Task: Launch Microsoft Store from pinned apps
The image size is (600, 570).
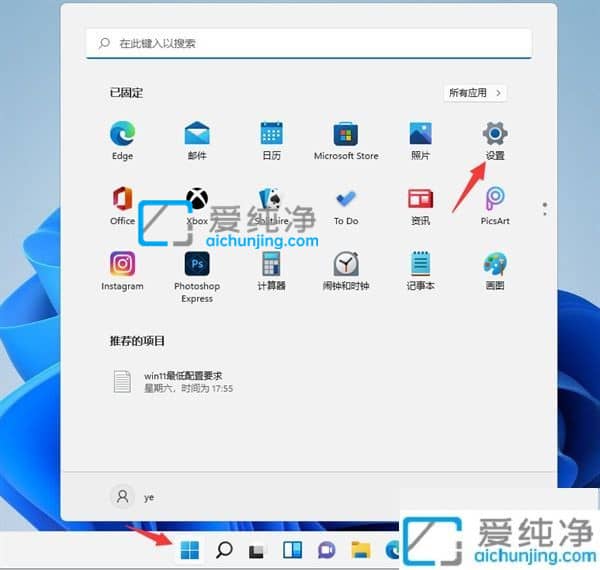Action: pyautogui.click(x=346, y=140)
